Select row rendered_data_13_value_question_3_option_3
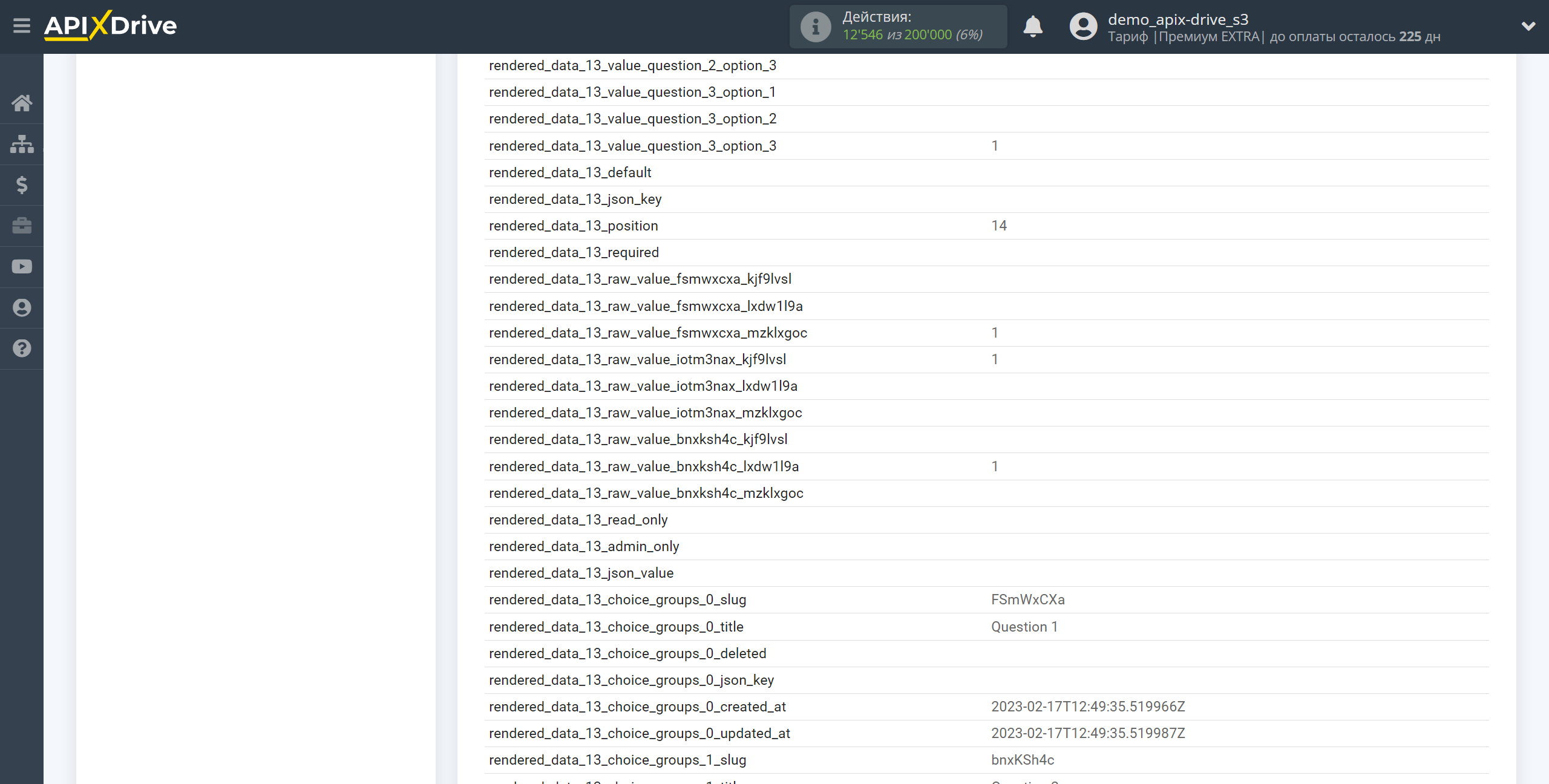 tap(986, 146)
